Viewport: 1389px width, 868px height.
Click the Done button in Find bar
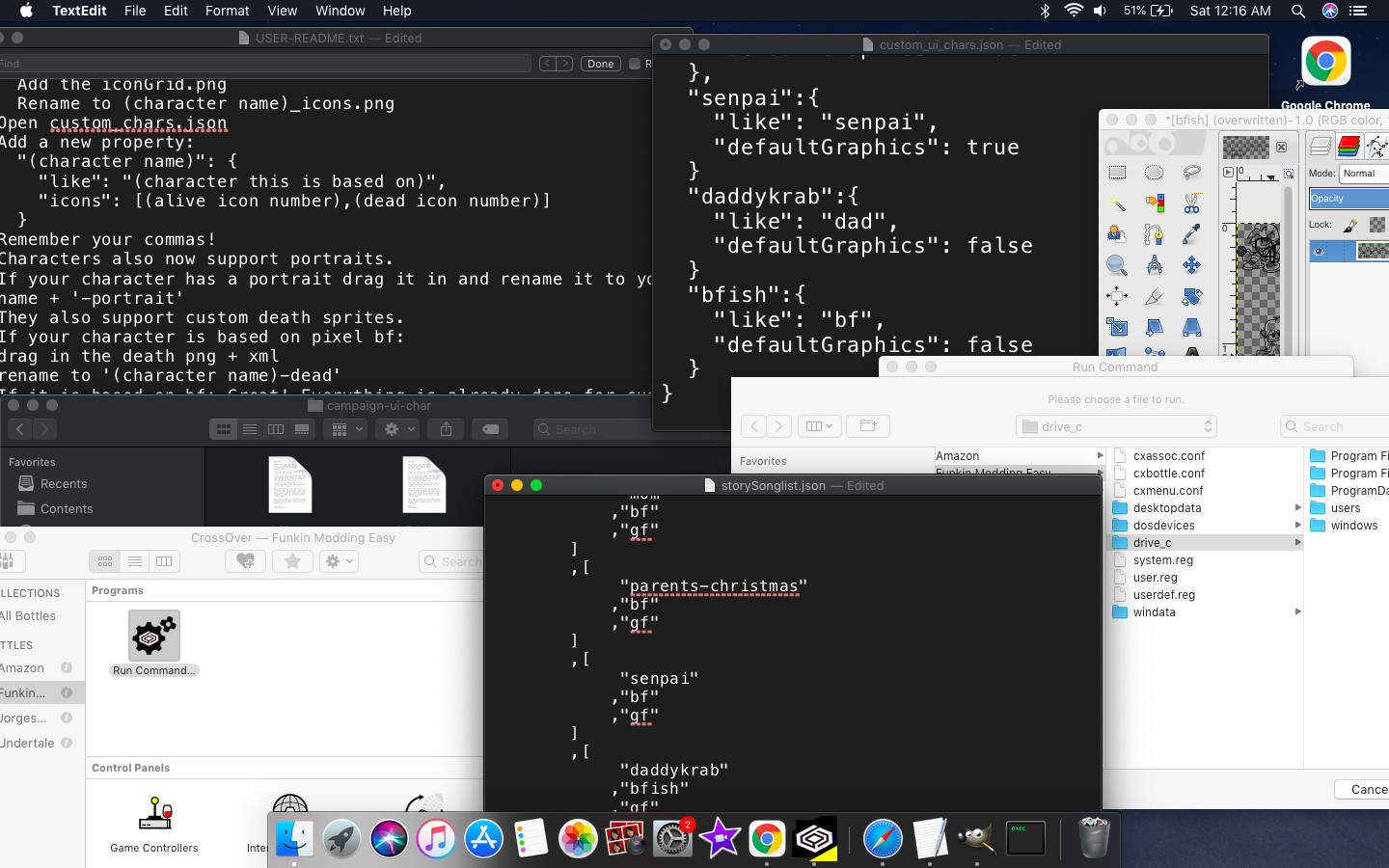pos(600,64)
